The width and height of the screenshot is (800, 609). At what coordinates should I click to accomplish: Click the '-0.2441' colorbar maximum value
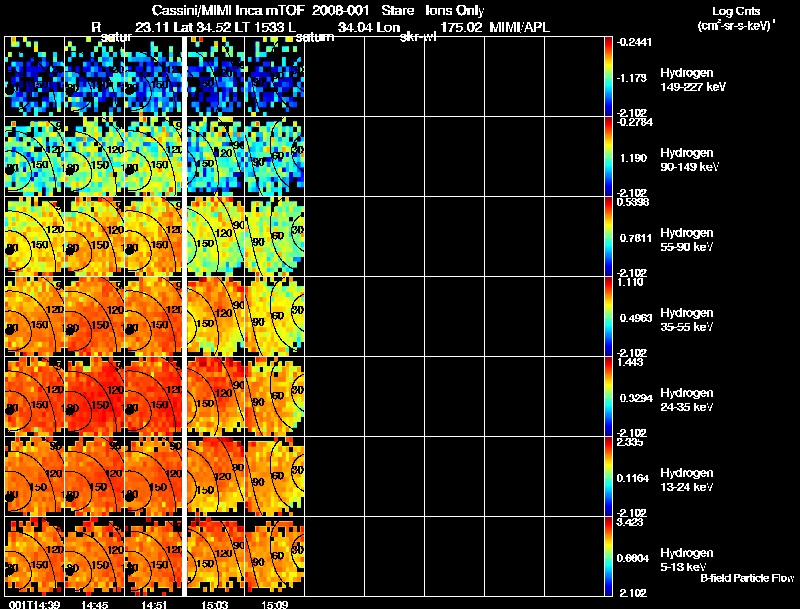(x=634, y=42)
